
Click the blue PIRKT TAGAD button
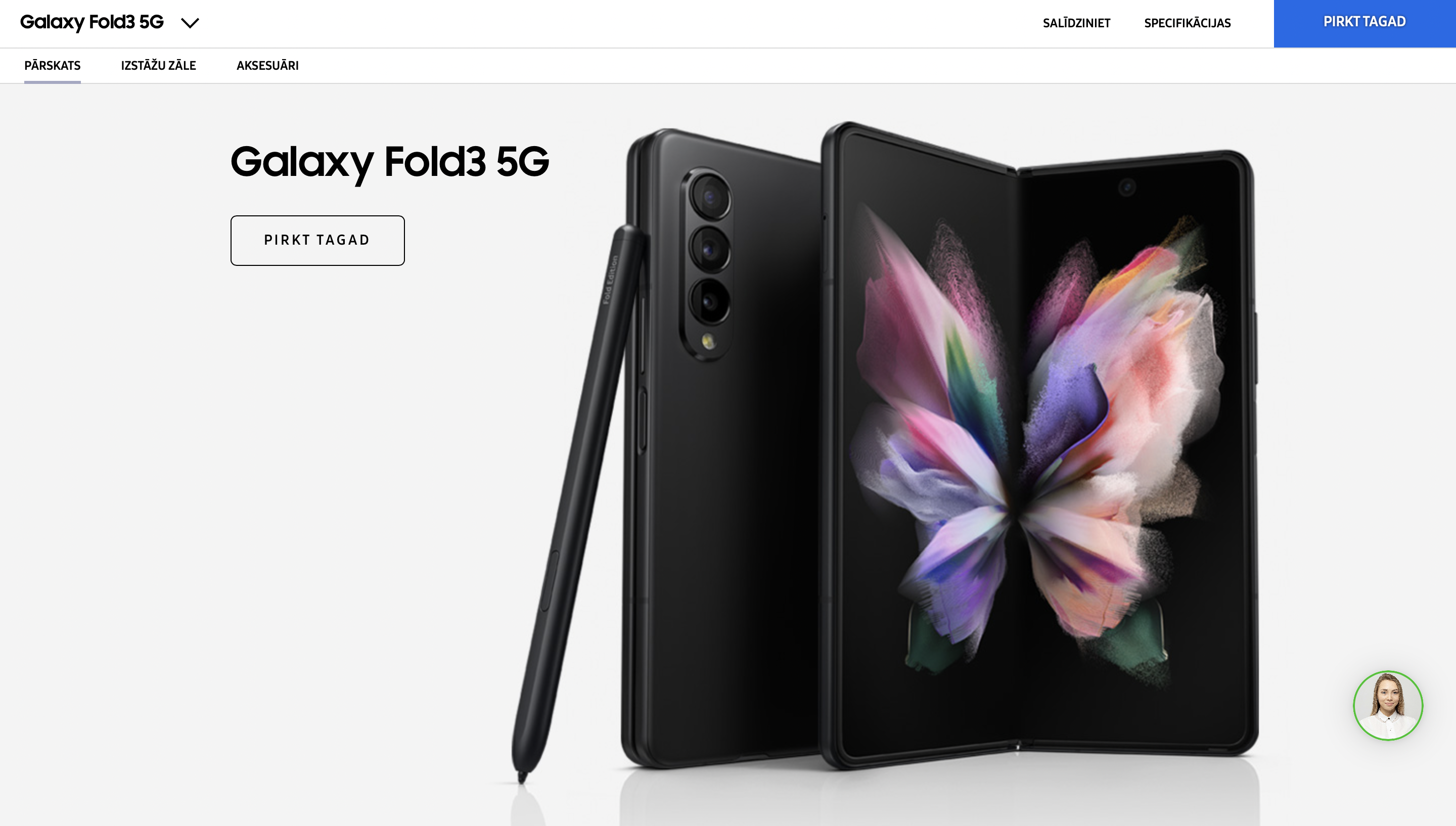point(1364,23)
